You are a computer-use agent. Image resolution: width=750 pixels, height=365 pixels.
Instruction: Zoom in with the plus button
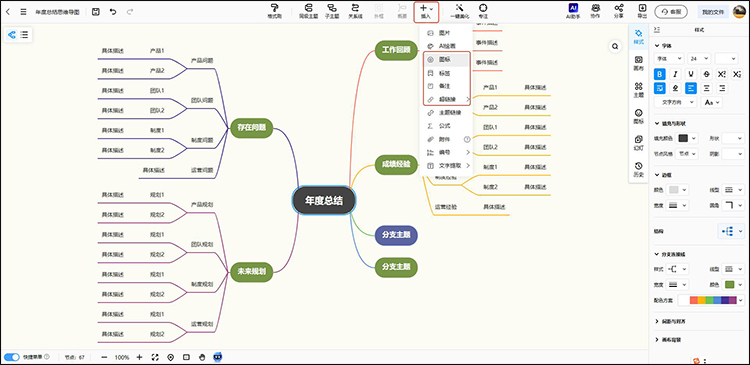[139, 357]
